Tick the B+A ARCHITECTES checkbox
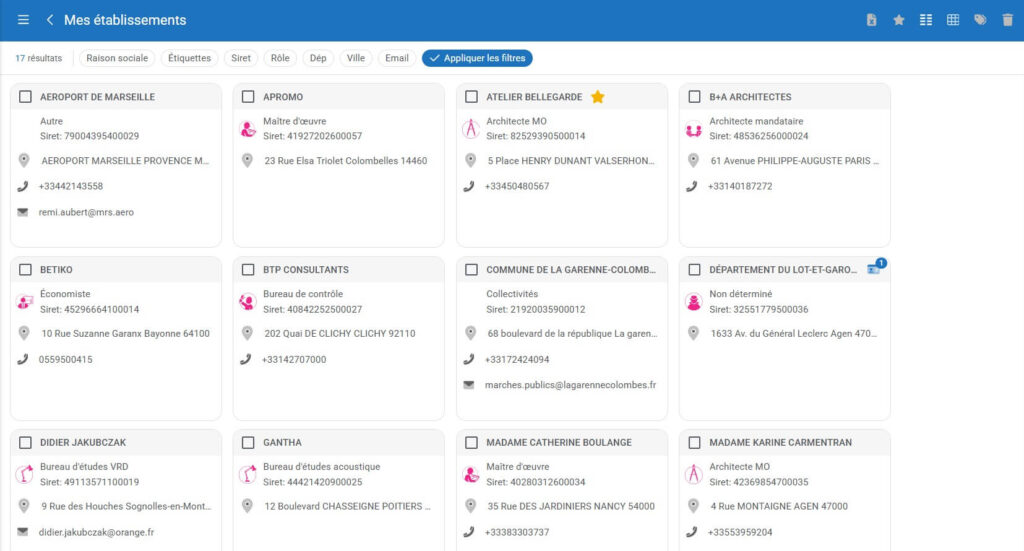Screen dimensions: 1024x551 (x=694, y=97)
